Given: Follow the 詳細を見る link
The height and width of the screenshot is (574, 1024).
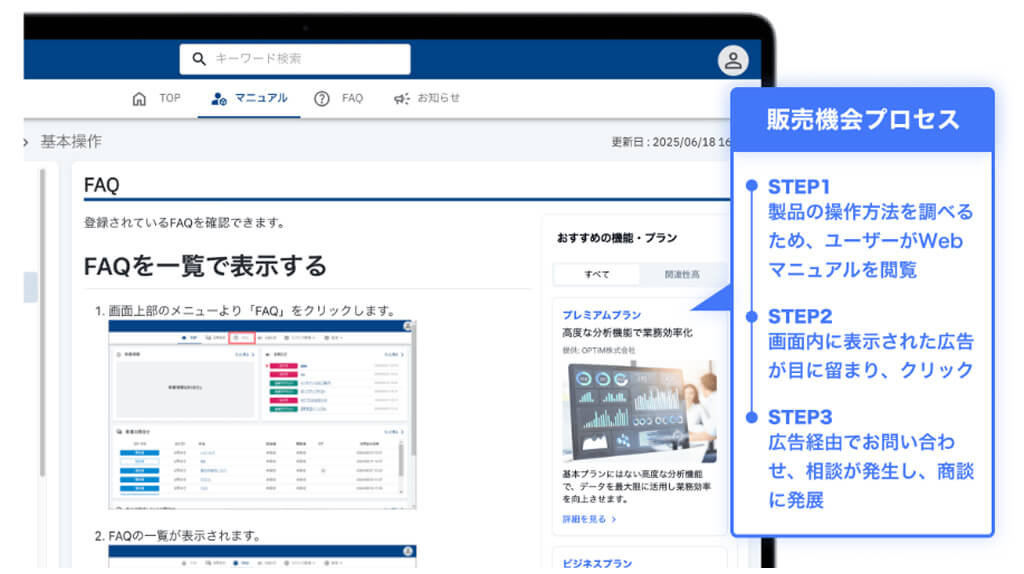Looking at the screenshot, I should pyautogui.click(x=584, y=519).
